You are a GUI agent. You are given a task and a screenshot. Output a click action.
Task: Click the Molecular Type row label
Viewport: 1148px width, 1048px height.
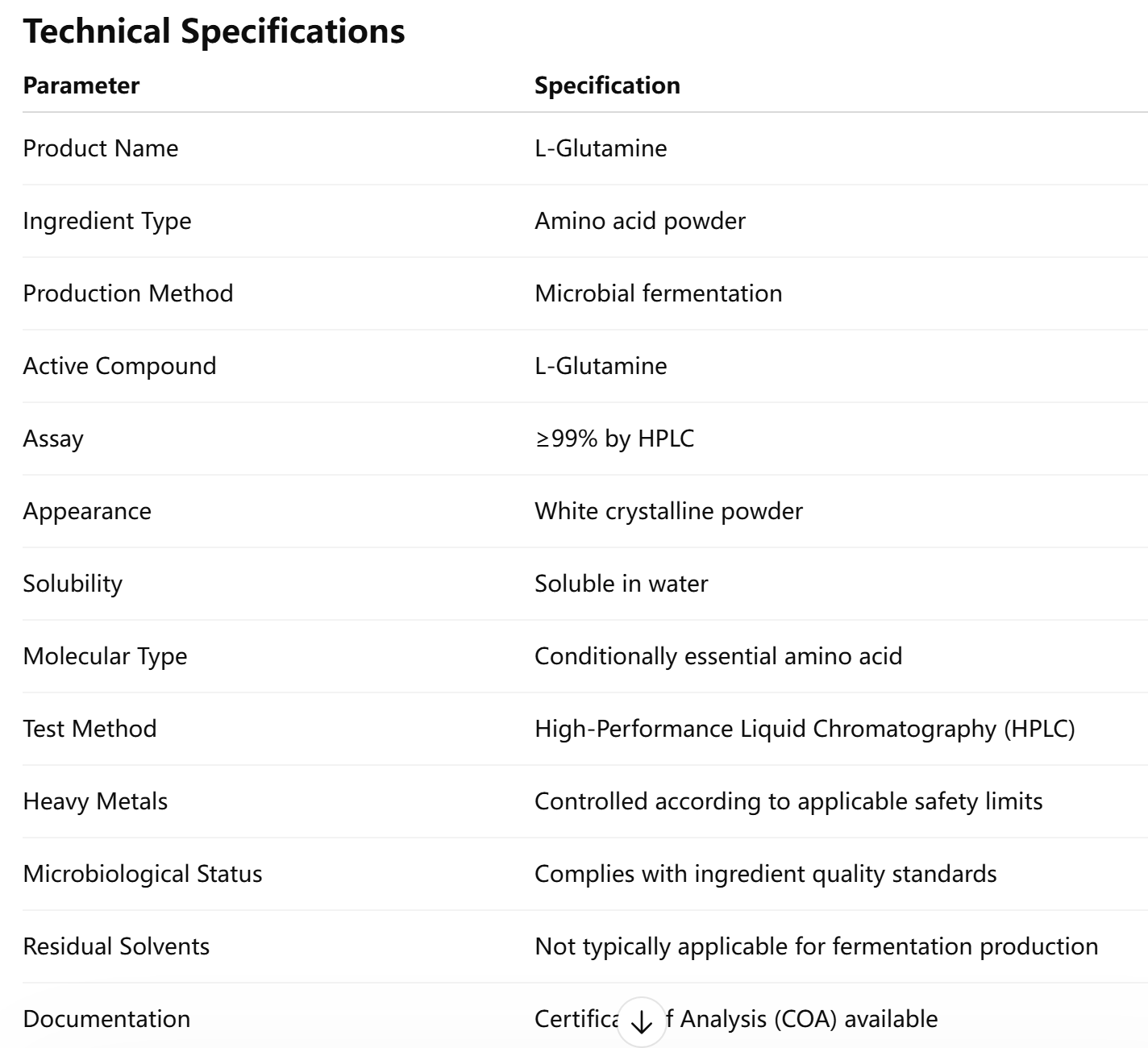click(105, 656)
